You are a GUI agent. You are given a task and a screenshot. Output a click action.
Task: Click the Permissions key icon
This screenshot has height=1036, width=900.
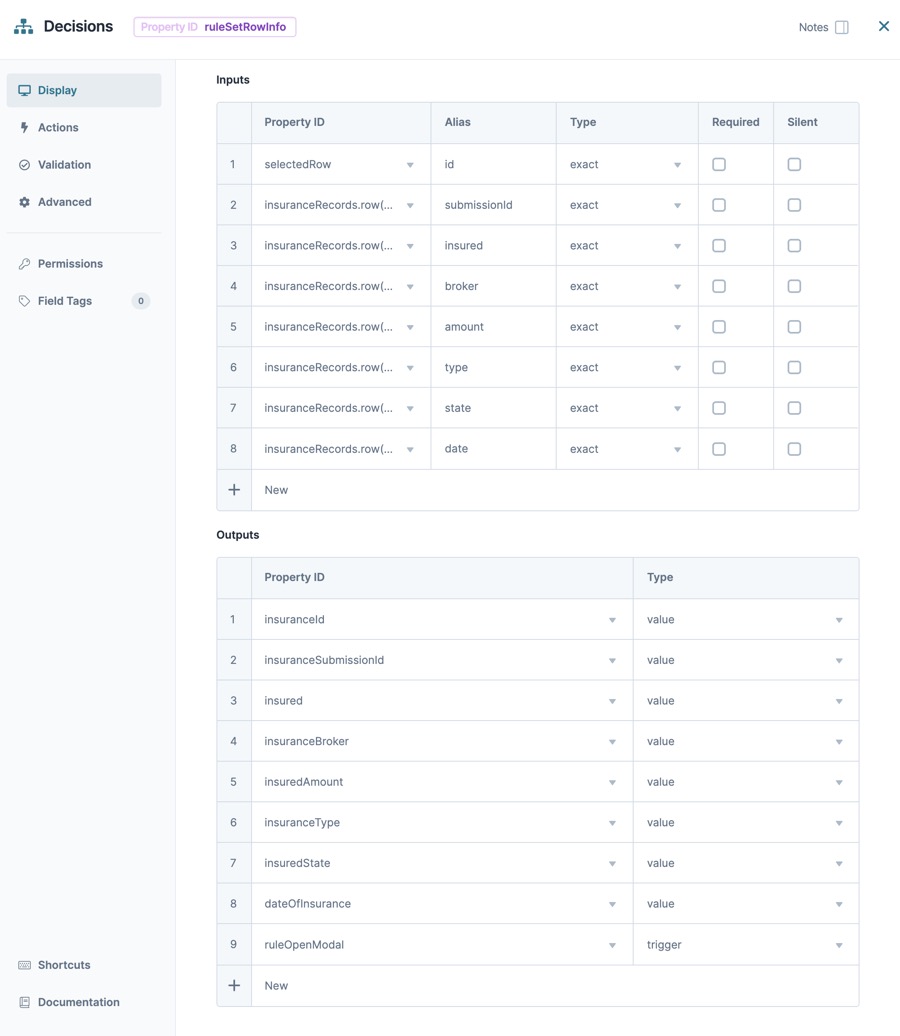tap(24, 264)
